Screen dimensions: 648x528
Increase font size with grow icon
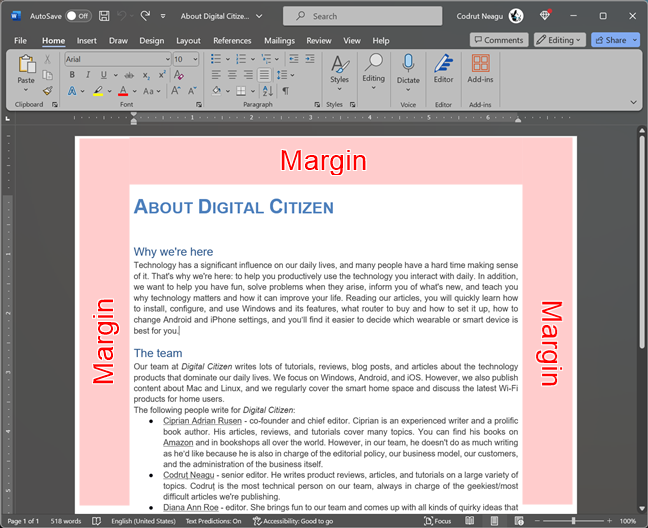click(x=176, y=90)
